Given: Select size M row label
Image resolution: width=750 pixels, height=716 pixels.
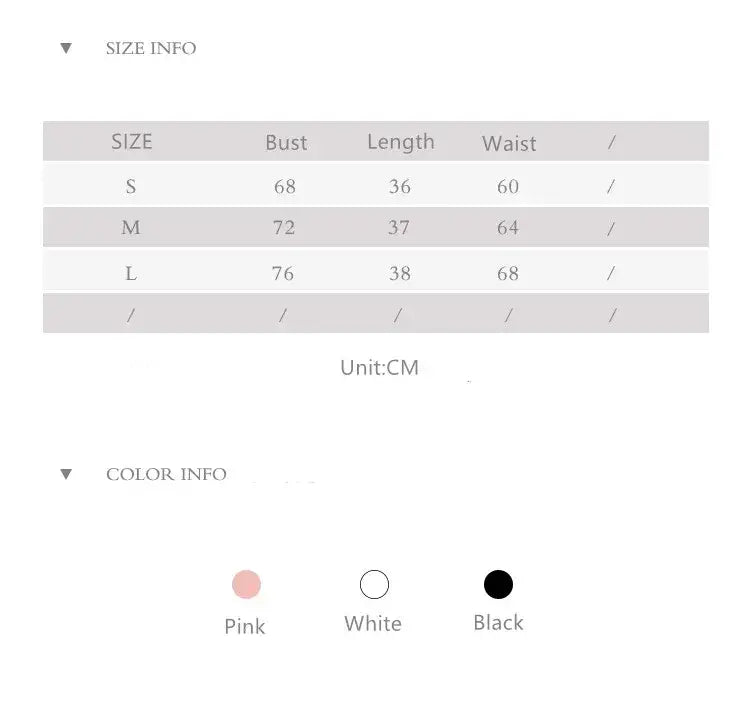Looking at the screenshot, I should [131, 228].
